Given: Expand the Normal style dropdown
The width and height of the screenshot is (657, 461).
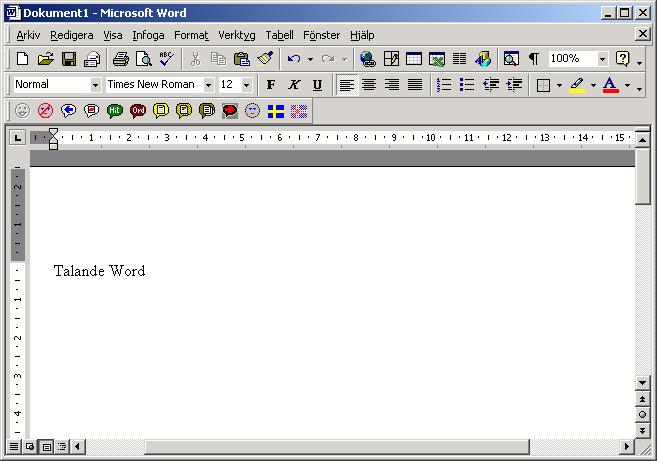Looking at the screenshot, I should click(x=96, y=85).
